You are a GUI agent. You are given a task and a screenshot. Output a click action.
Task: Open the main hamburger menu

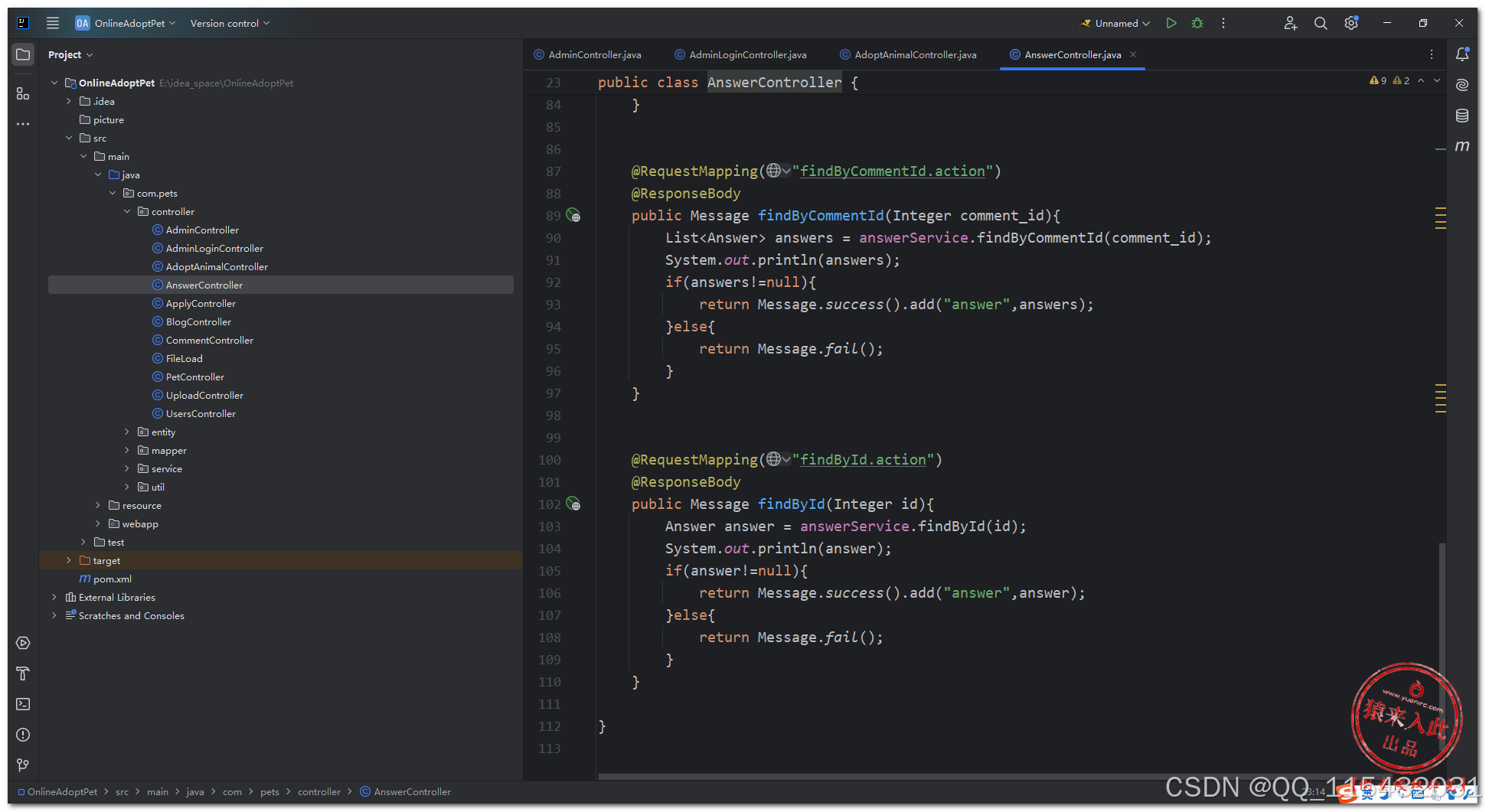point(53,23)
